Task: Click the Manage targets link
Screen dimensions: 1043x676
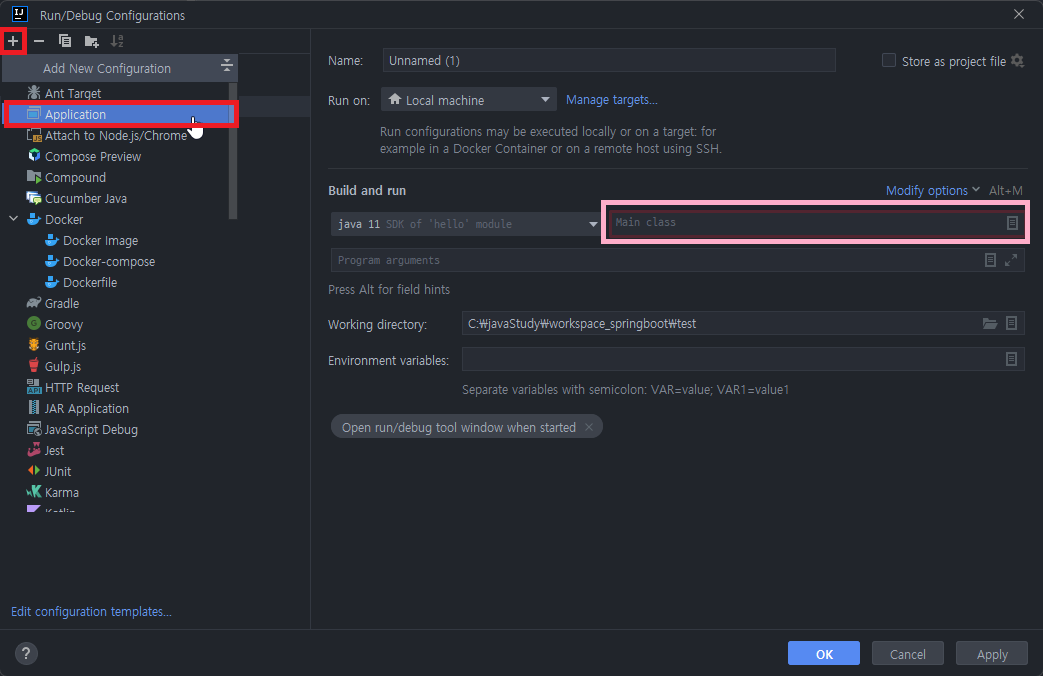Action: 611,100
